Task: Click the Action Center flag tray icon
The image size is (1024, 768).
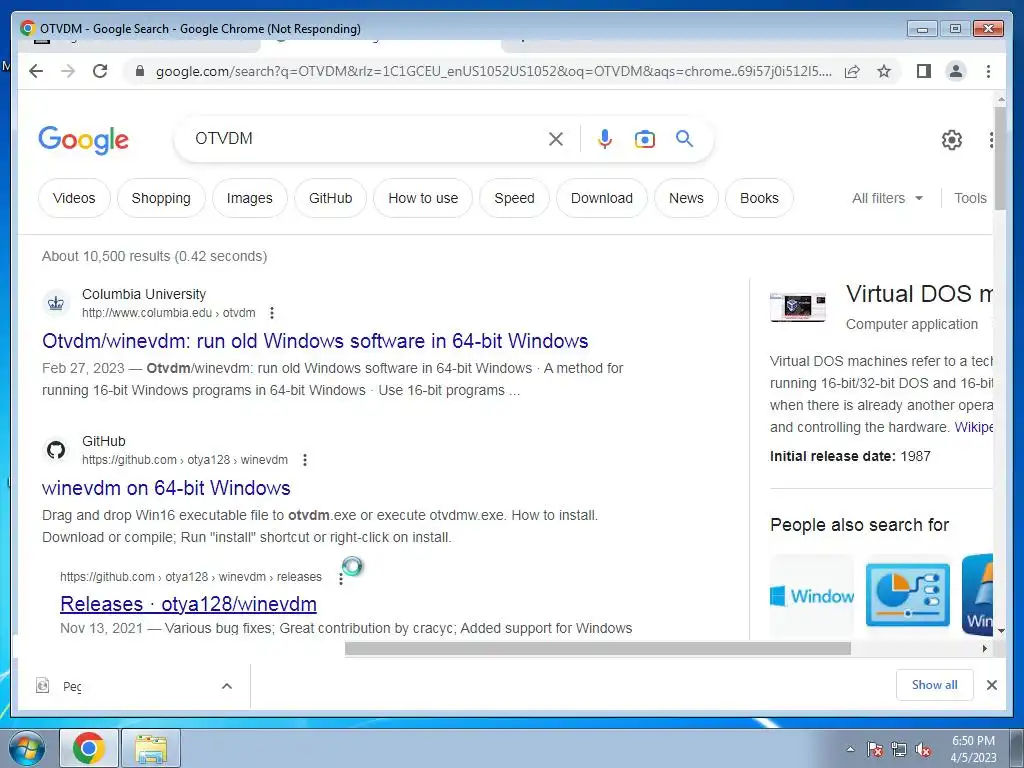Action: click(x=874, y=749)
